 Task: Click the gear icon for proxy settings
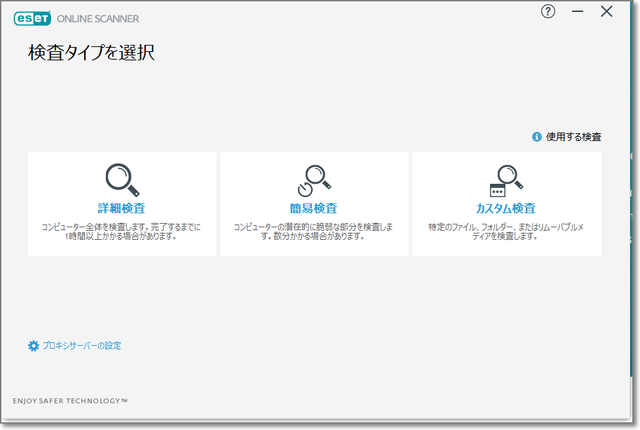click(34, 345)
